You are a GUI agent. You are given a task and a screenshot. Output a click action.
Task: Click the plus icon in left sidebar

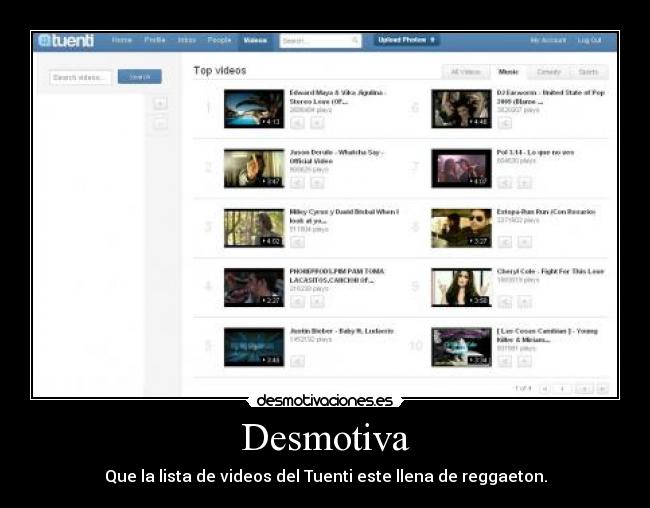click(160, 103)
